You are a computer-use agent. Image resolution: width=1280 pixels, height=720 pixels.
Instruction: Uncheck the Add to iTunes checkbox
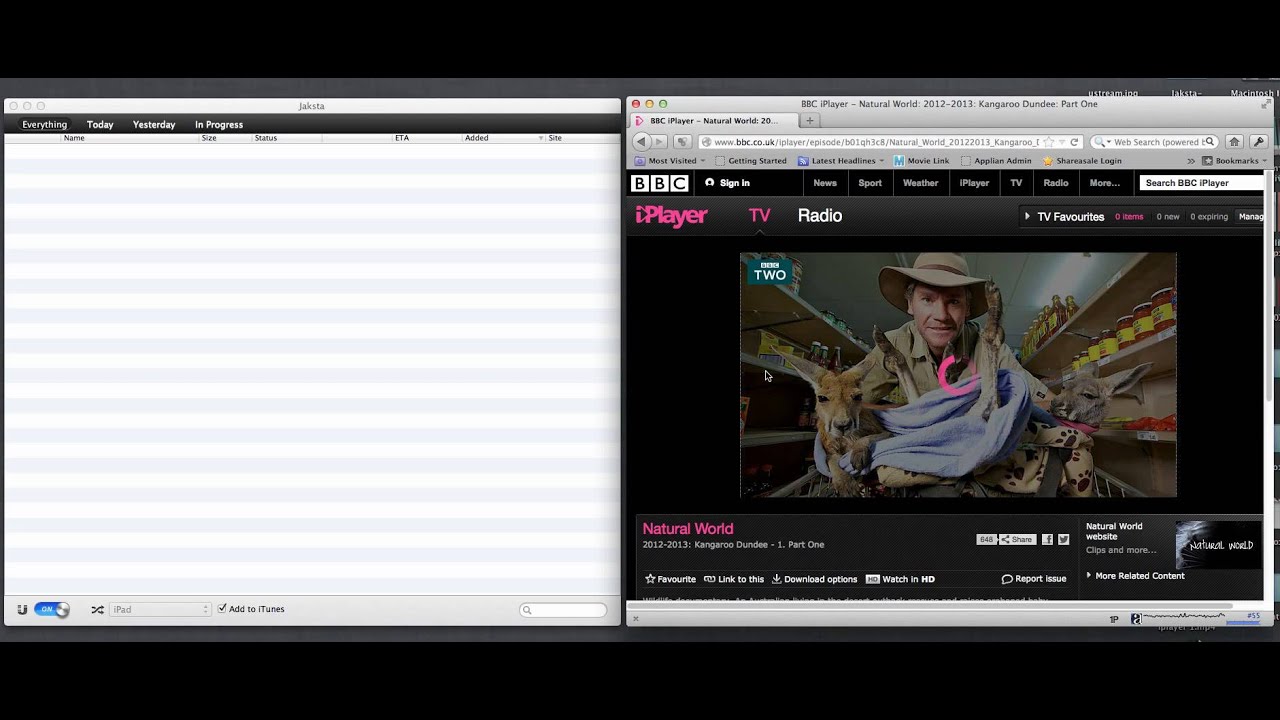[222, 608]
